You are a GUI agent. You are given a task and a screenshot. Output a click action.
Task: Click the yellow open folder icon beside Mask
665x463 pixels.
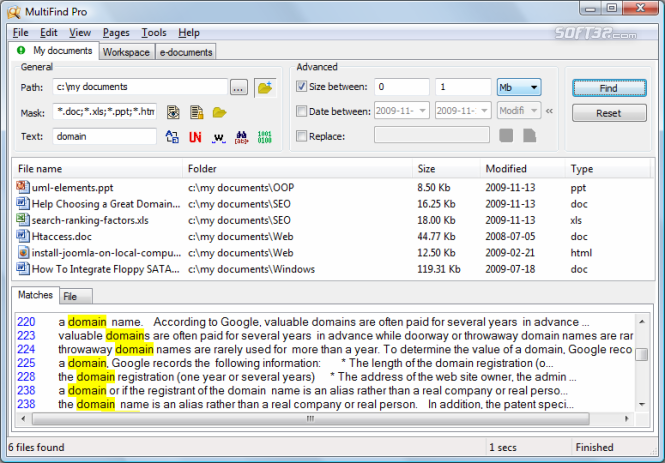[x=219, y=112]
